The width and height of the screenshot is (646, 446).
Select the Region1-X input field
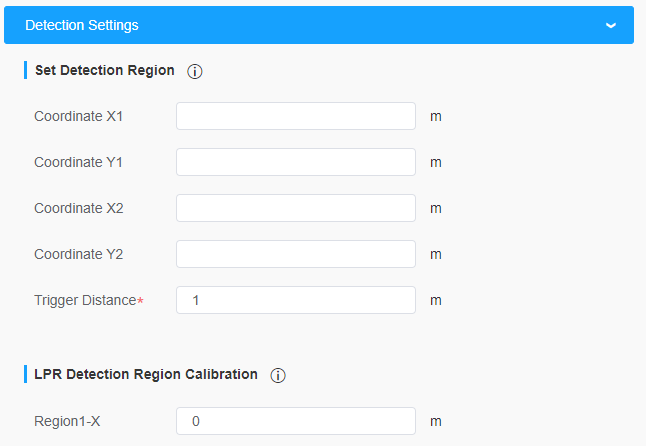point(296,421)
